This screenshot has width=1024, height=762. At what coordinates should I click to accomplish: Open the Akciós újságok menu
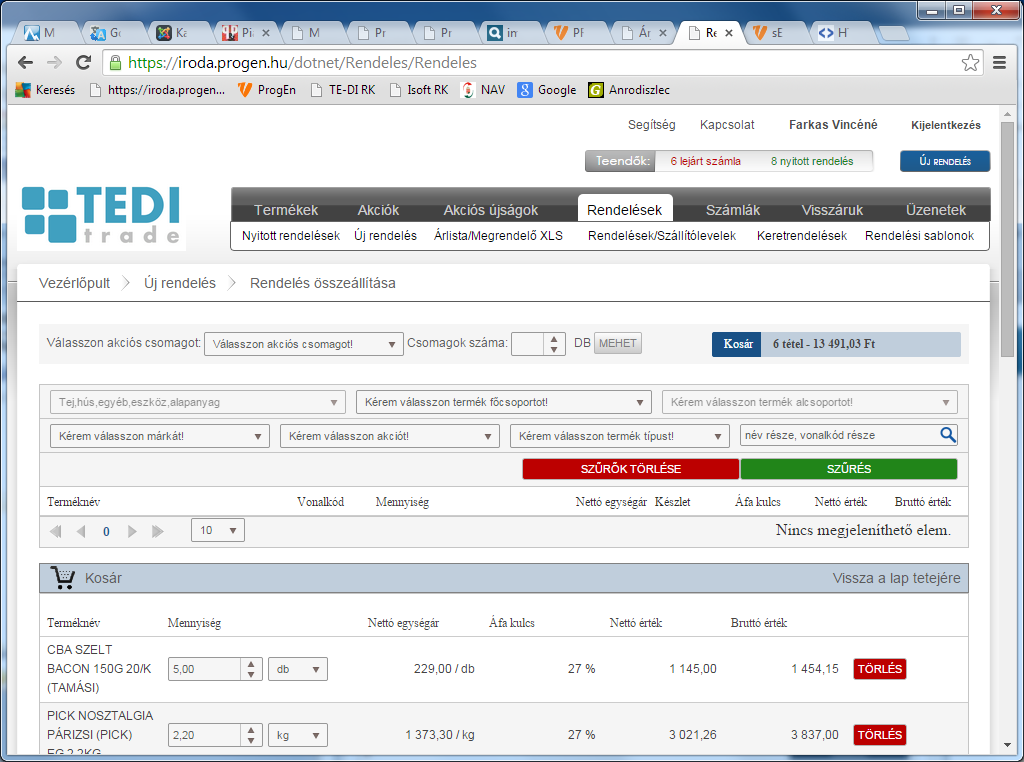pyautogui.click(x=491, y=210)
